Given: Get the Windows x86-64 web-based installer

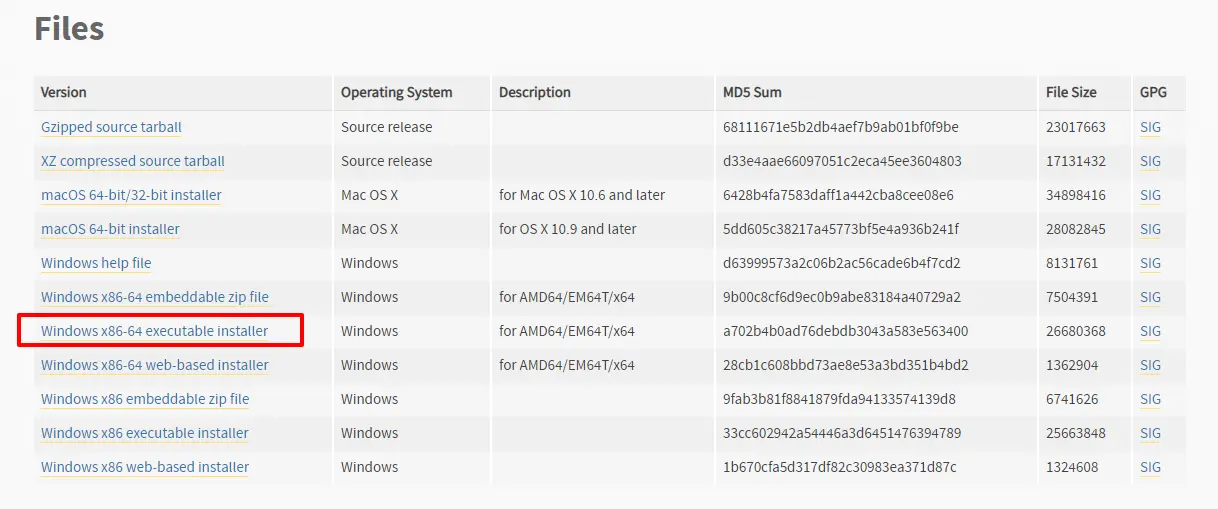Looking at the screenshot, I should (x=154, y=365).
